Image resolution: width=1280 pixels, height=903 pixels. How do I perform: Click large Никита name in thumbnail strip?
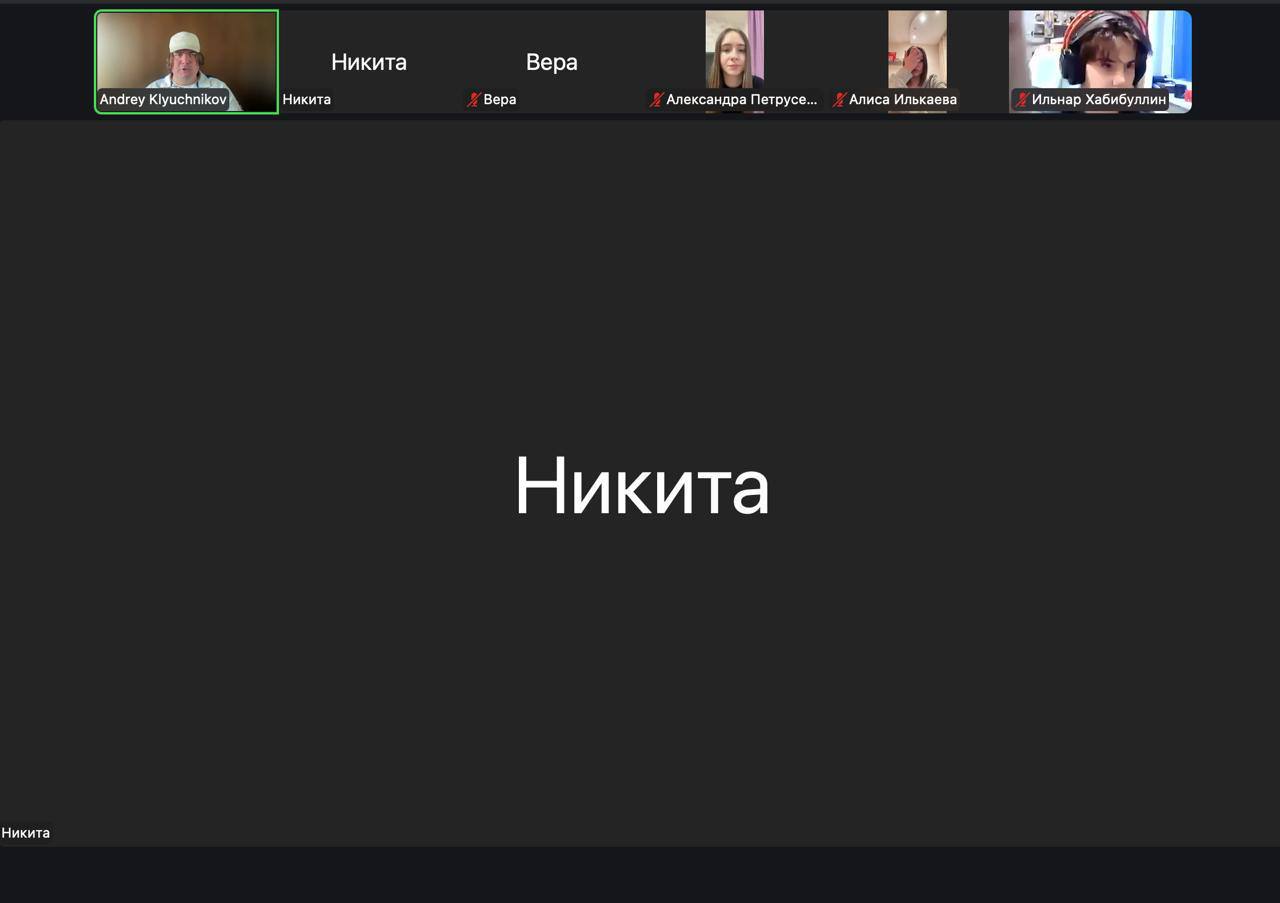369,62
